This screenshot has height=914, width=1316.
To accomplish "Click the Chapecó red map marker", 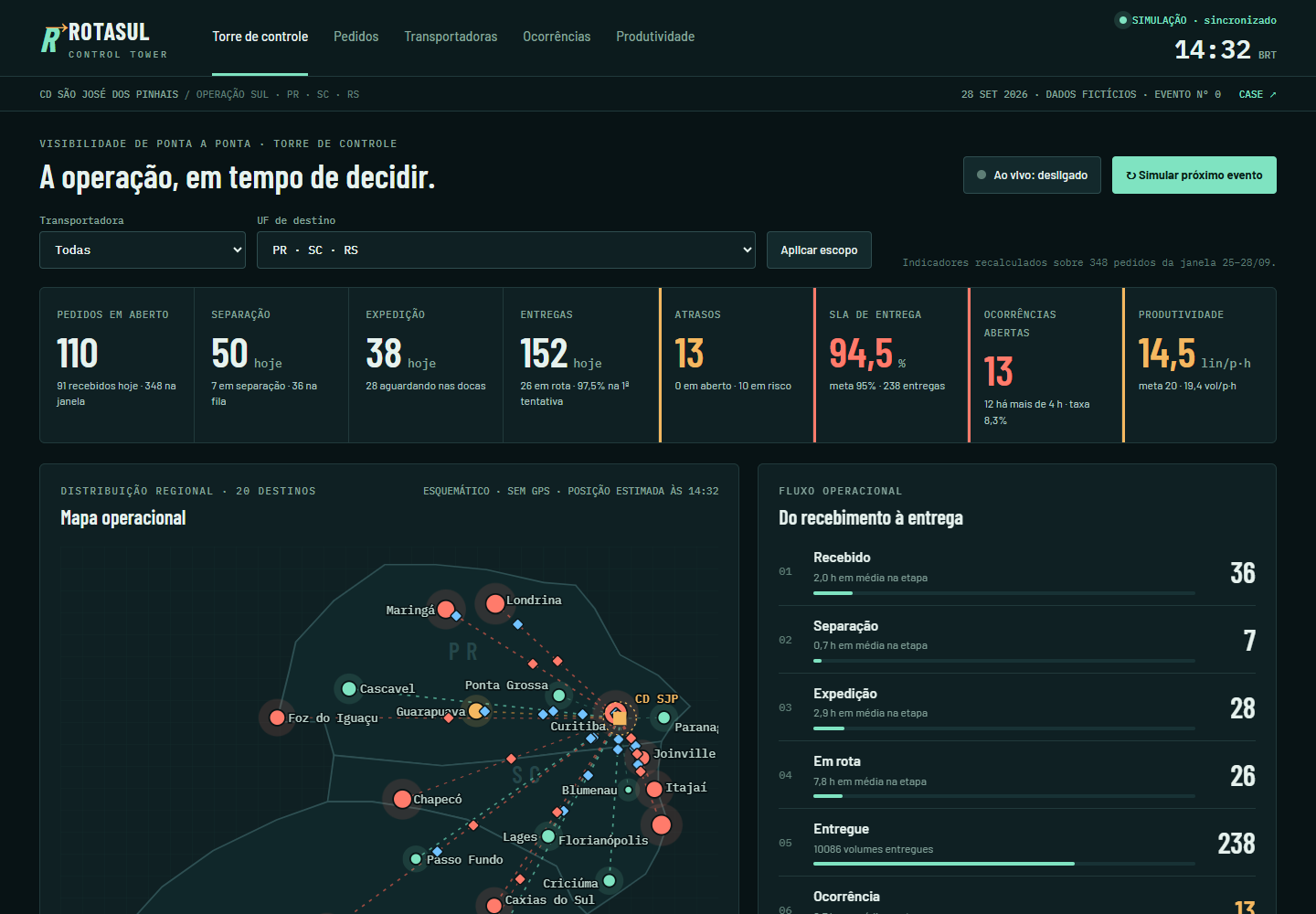I will 402,799.
